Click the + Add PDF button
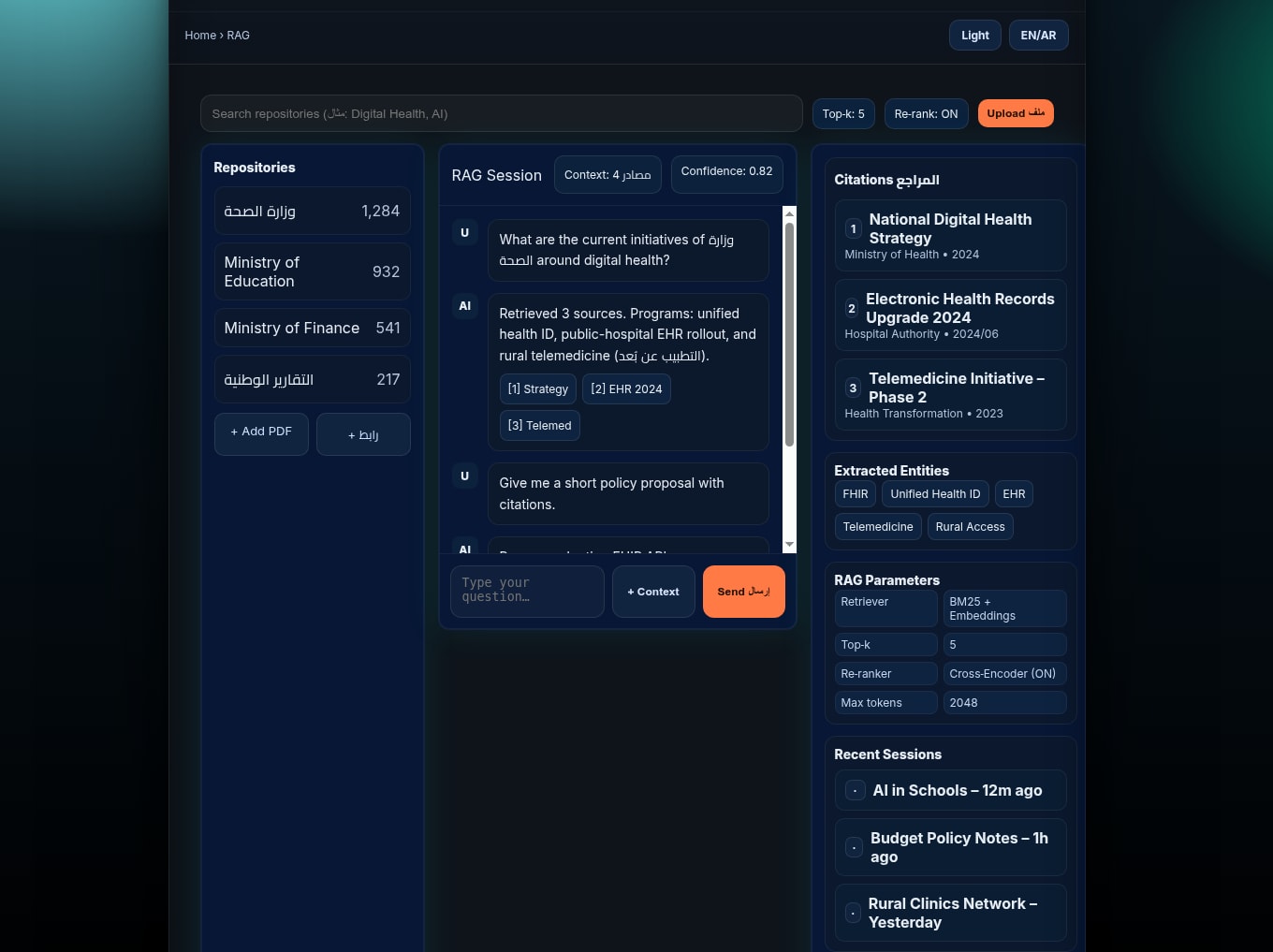The width and height of the screenshot is (1273, 952). pyautogui.click(x=261, y=432)
